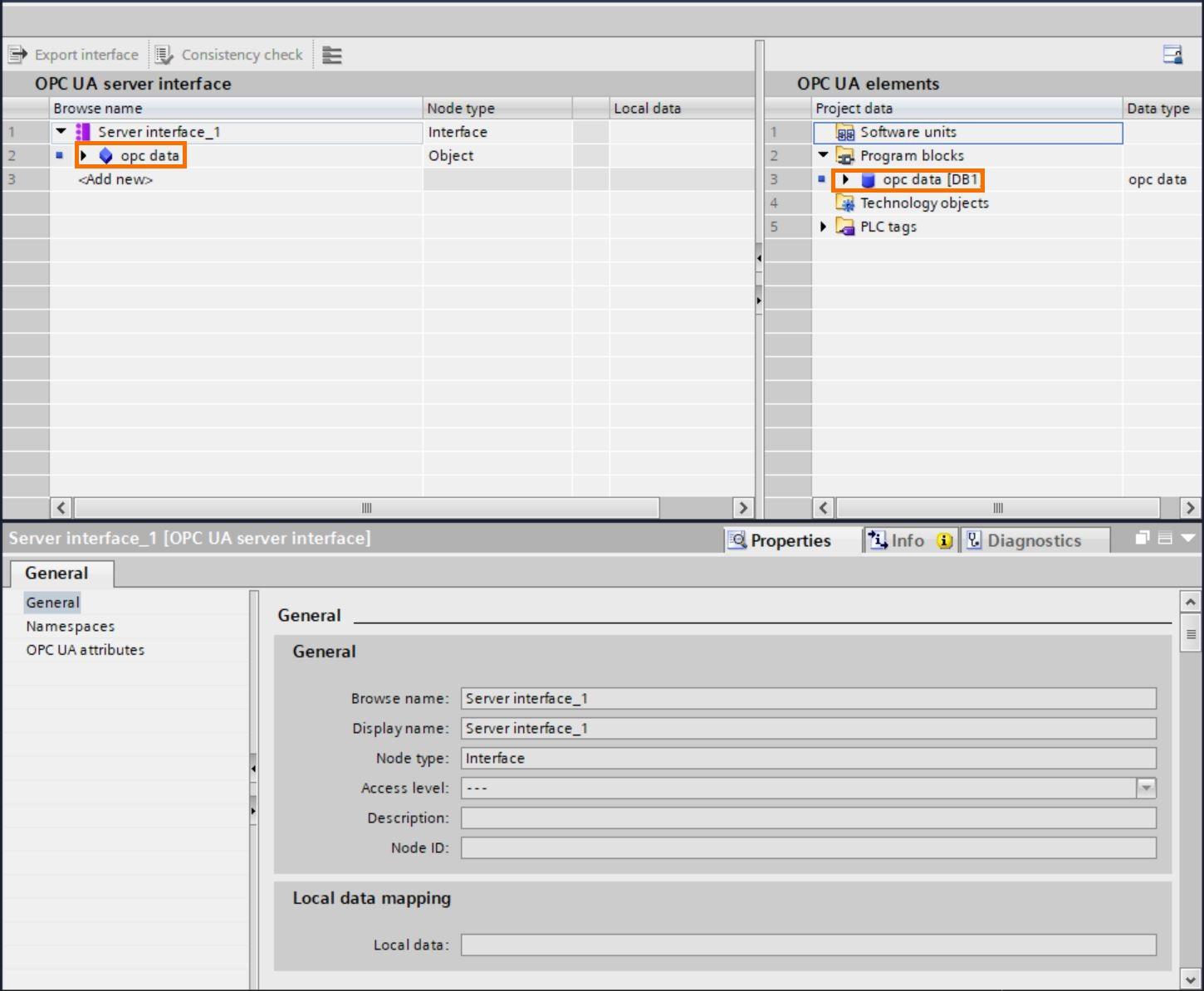Click the Local data column header
1204x991 pixels.
pyautogui.click(x=683, y=109)
